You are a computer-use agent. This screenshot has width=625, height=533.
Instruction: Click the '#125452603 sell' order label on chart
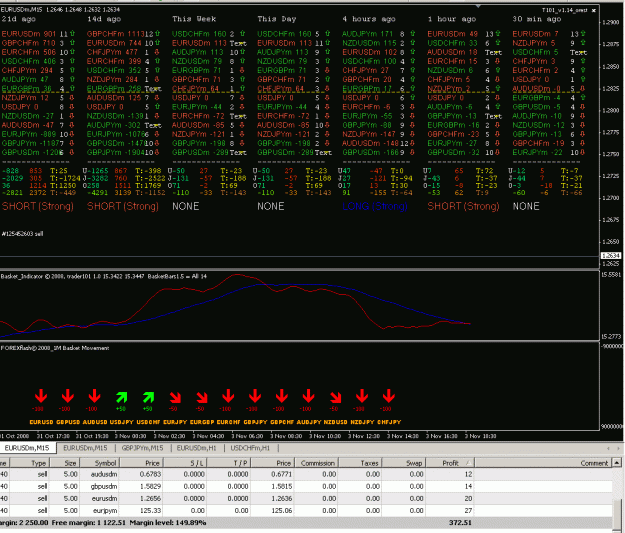coord(22,234)
